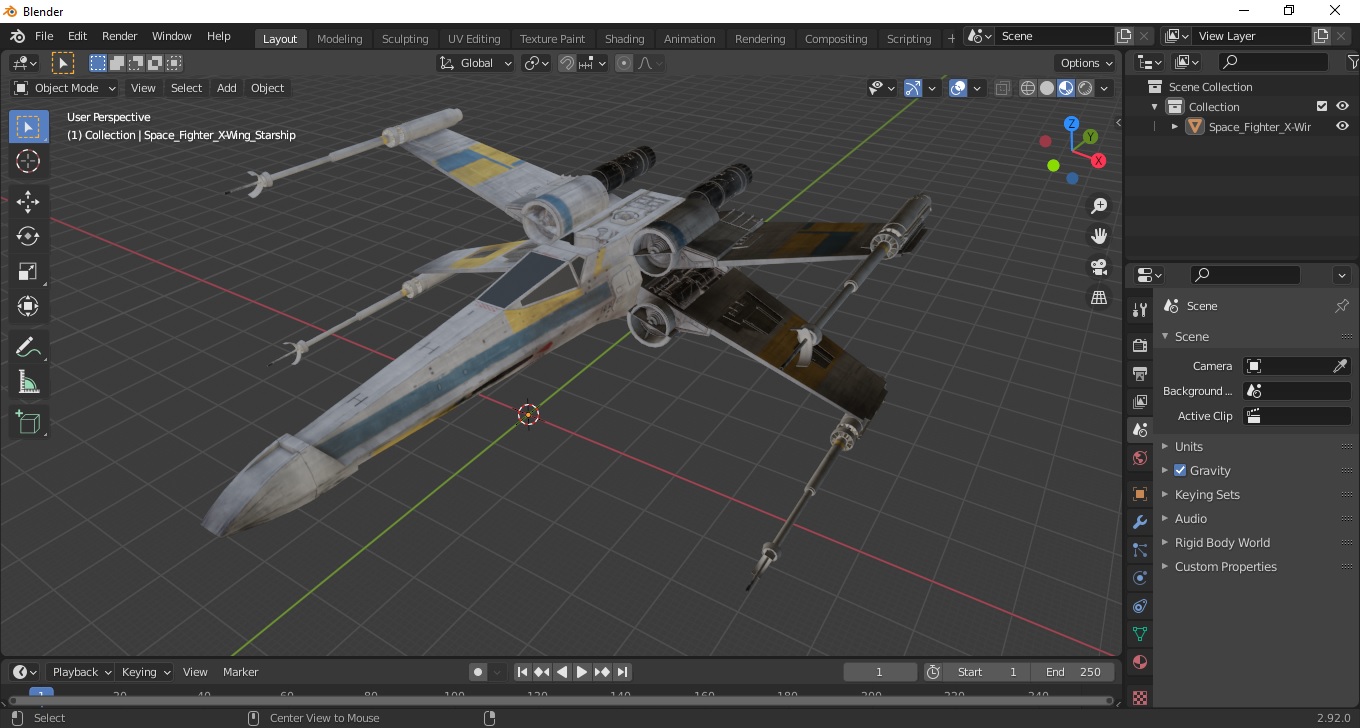
Task: Open Physics properties tab
Action: (1139, 578)
